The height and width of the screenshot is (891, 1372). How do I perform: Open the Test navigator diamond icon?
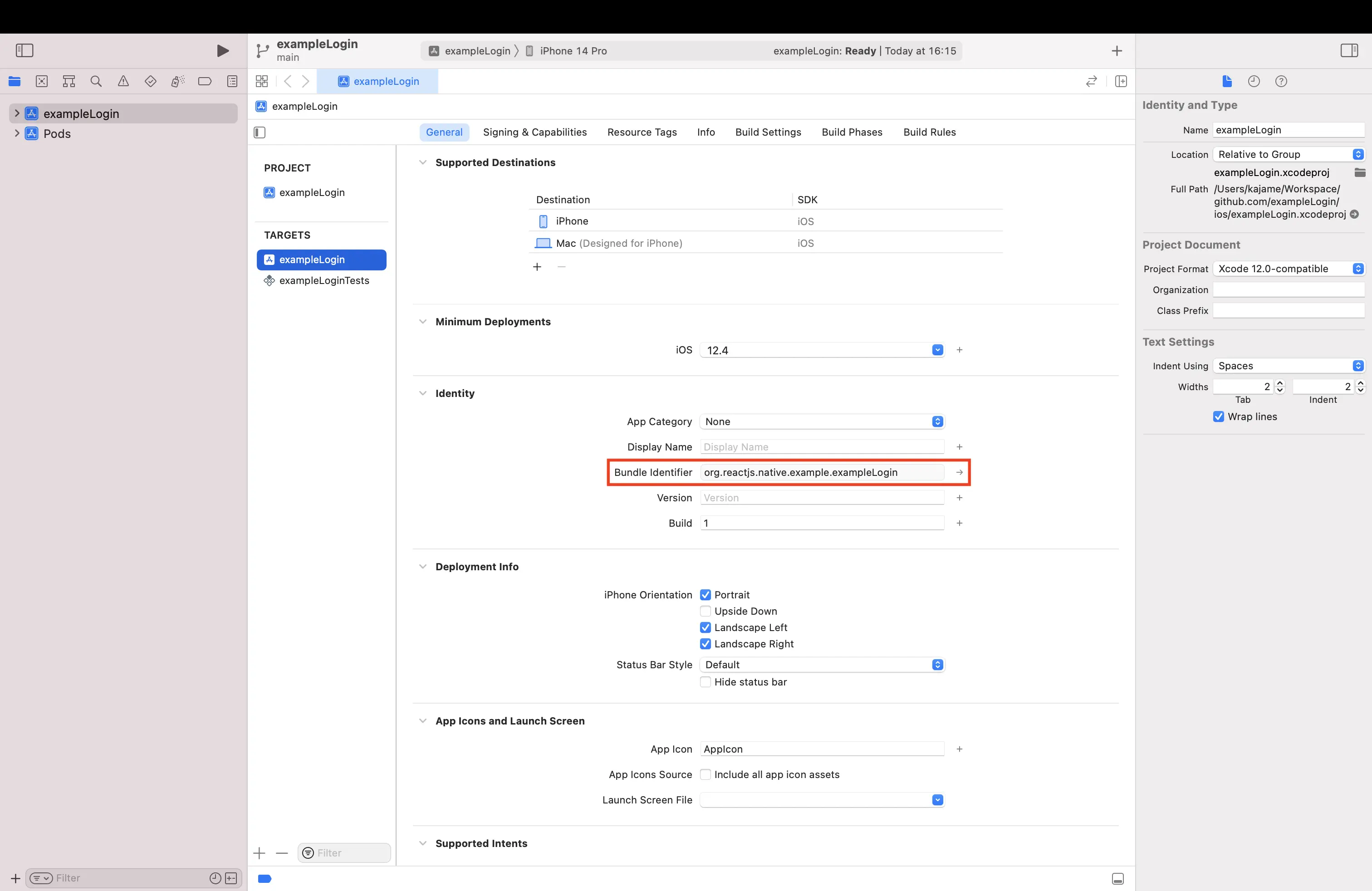point(151,81)
